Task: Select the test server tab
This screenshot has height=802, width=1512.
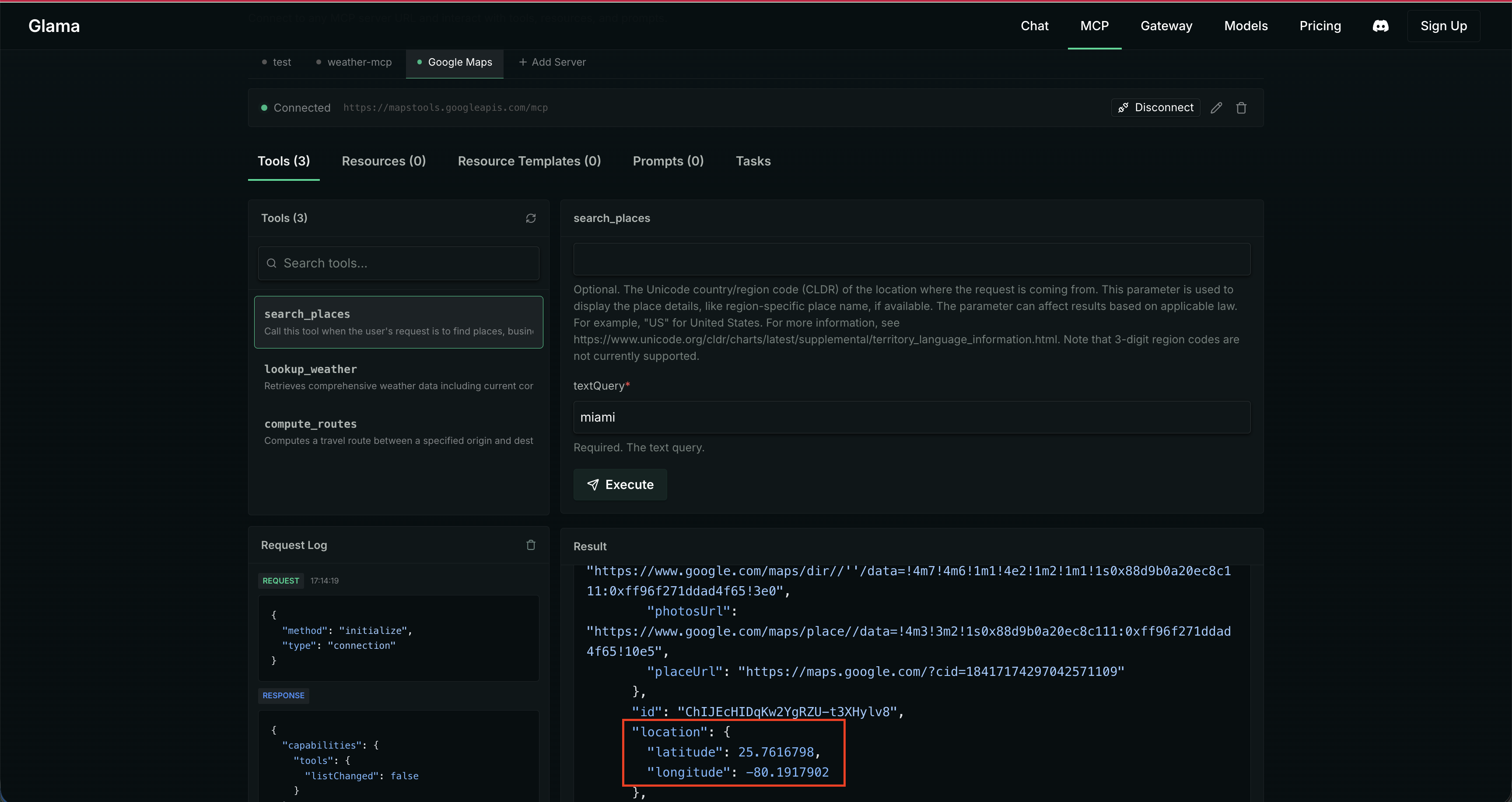Action: pos(282,62)
